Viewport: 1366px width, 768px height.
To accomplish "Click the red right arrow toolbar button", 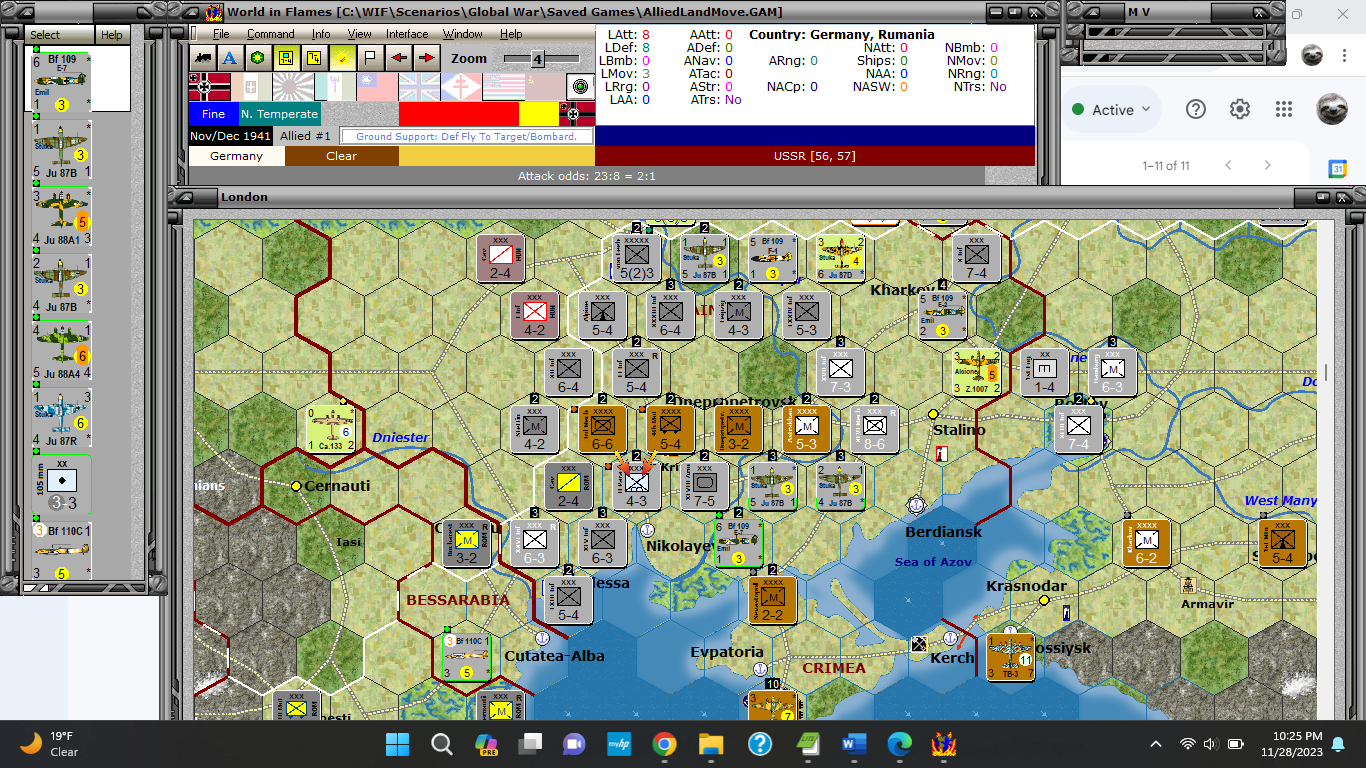I will pos(426,58).
